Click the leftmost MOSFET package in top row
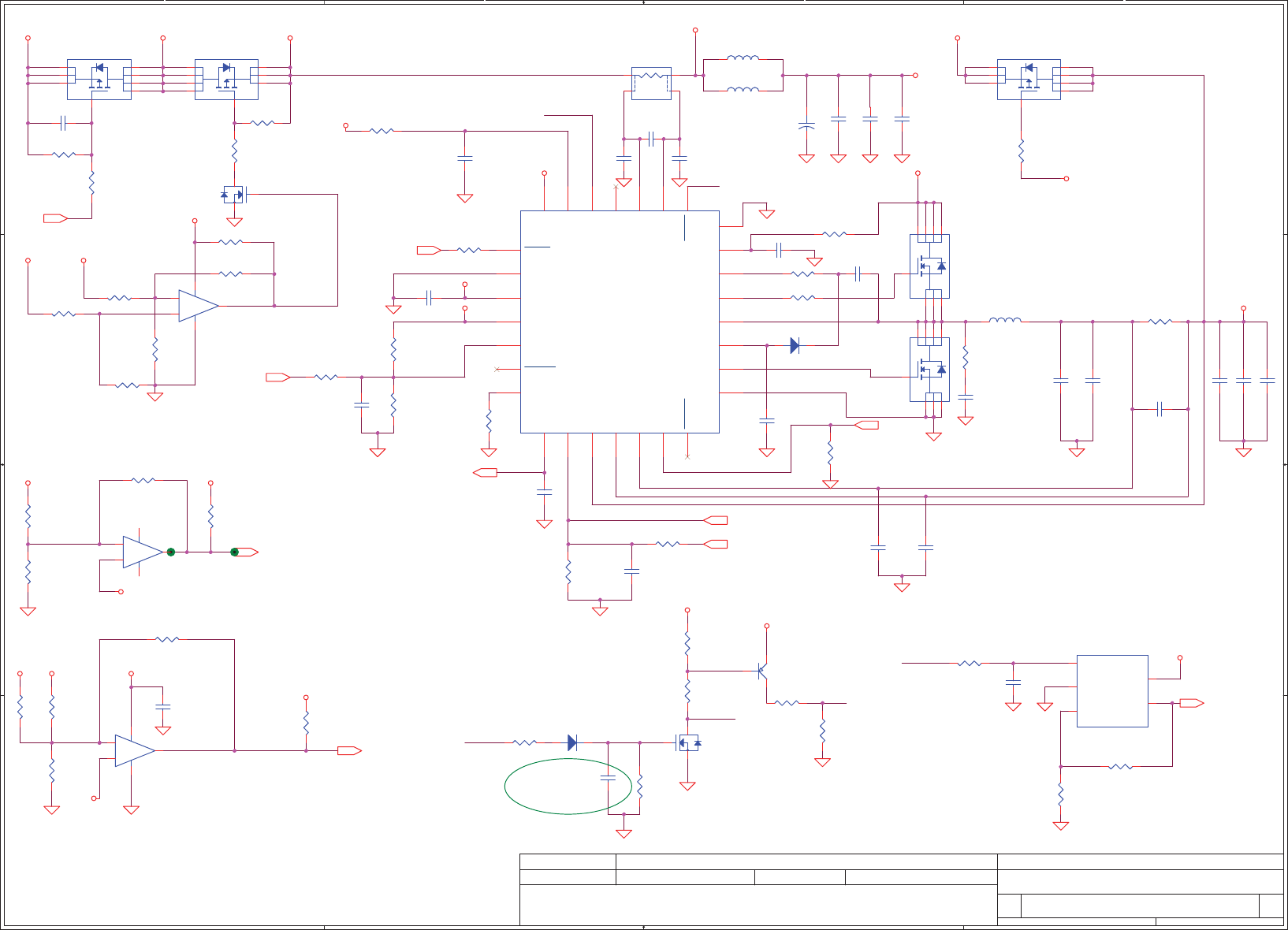The width and height of the screenshot is (1288, 930). point(99,79)
